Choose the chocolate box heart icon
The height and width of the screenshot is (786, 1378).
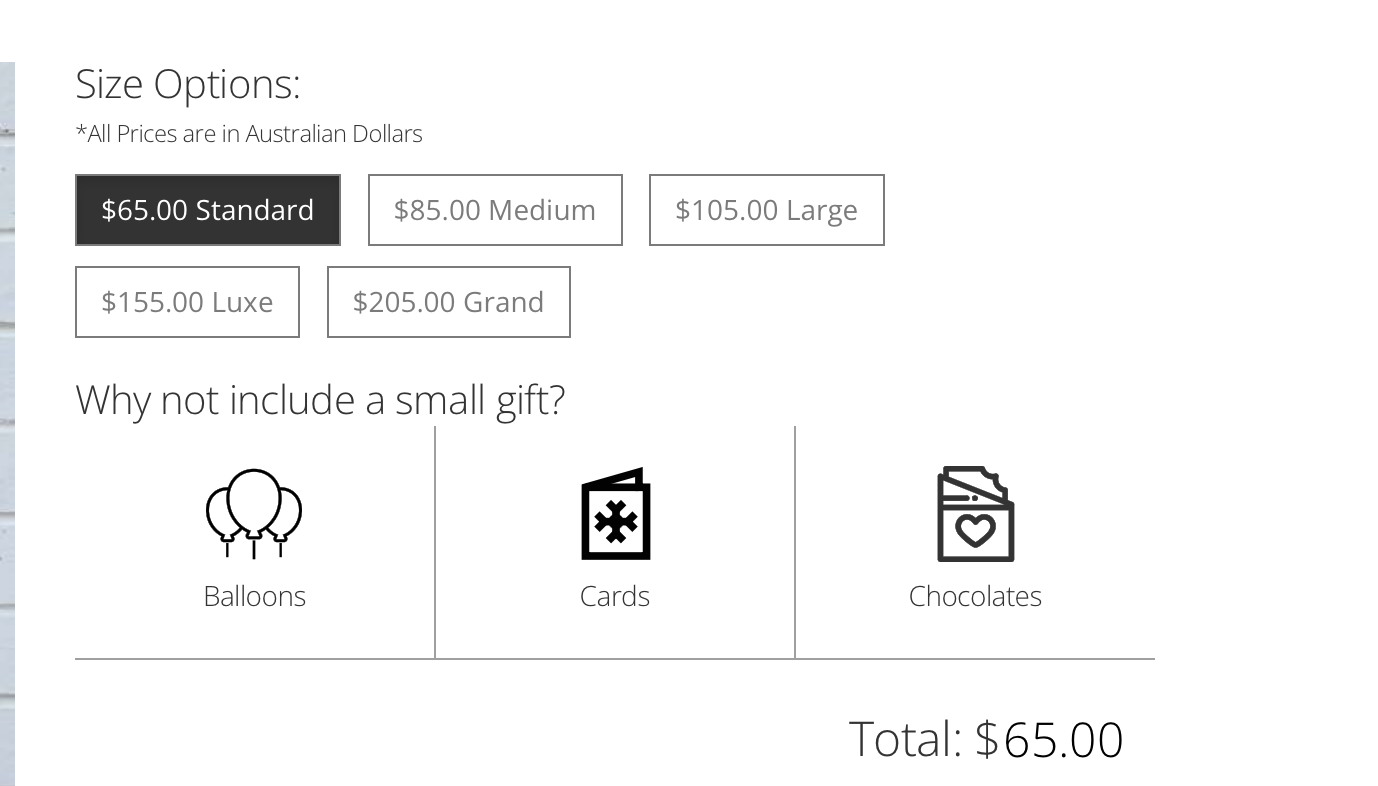point(975,514)
